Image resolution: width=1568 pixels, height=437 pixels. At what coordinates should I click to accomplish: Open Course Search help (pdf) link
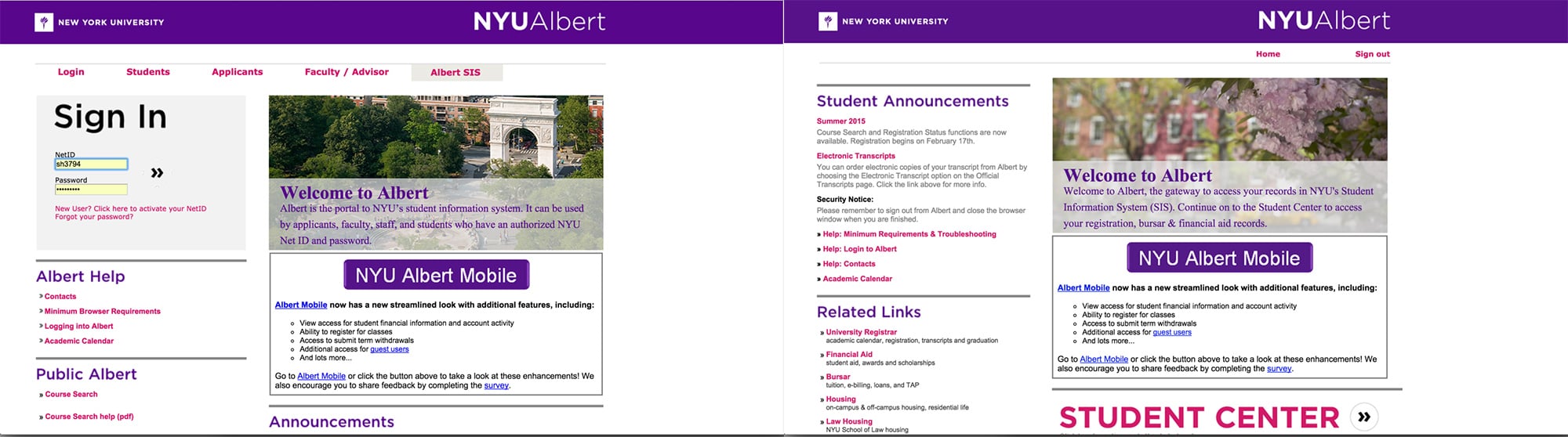click(x=89, y=417)
